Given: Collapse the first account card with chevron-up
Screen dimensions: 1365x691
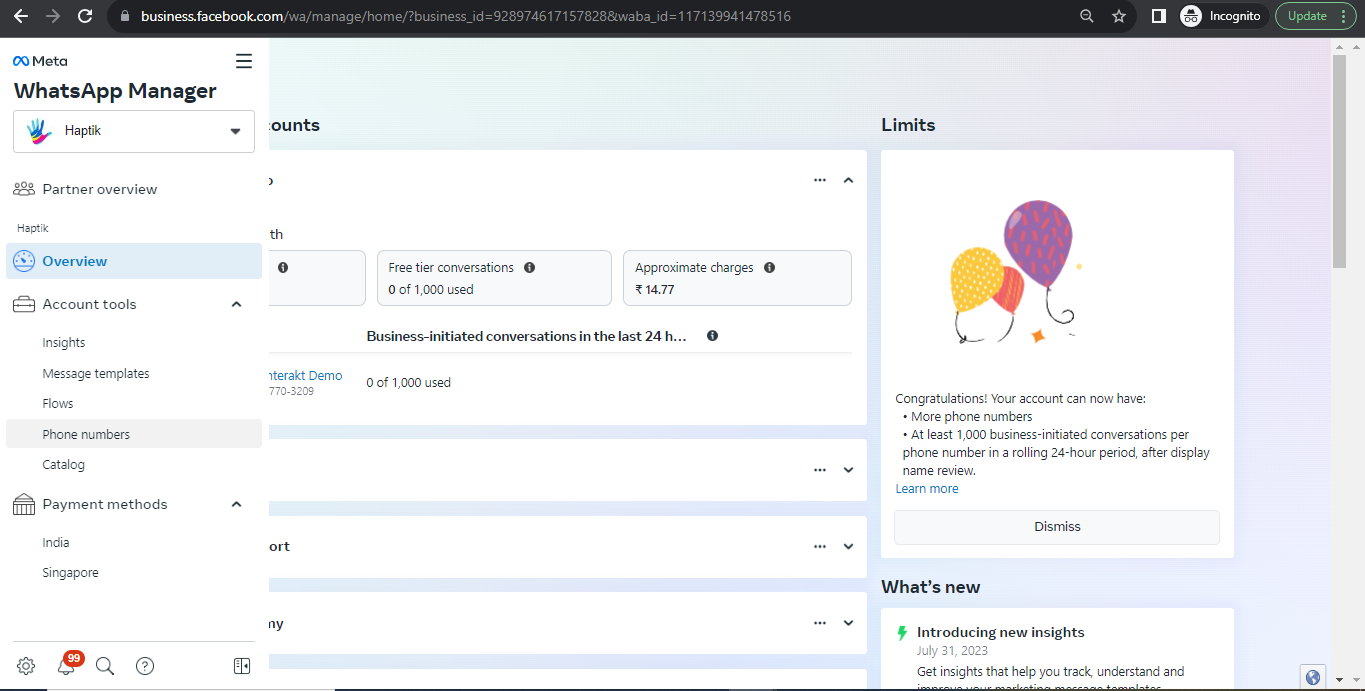Looking at the screenshot, I should coord(848,180).
